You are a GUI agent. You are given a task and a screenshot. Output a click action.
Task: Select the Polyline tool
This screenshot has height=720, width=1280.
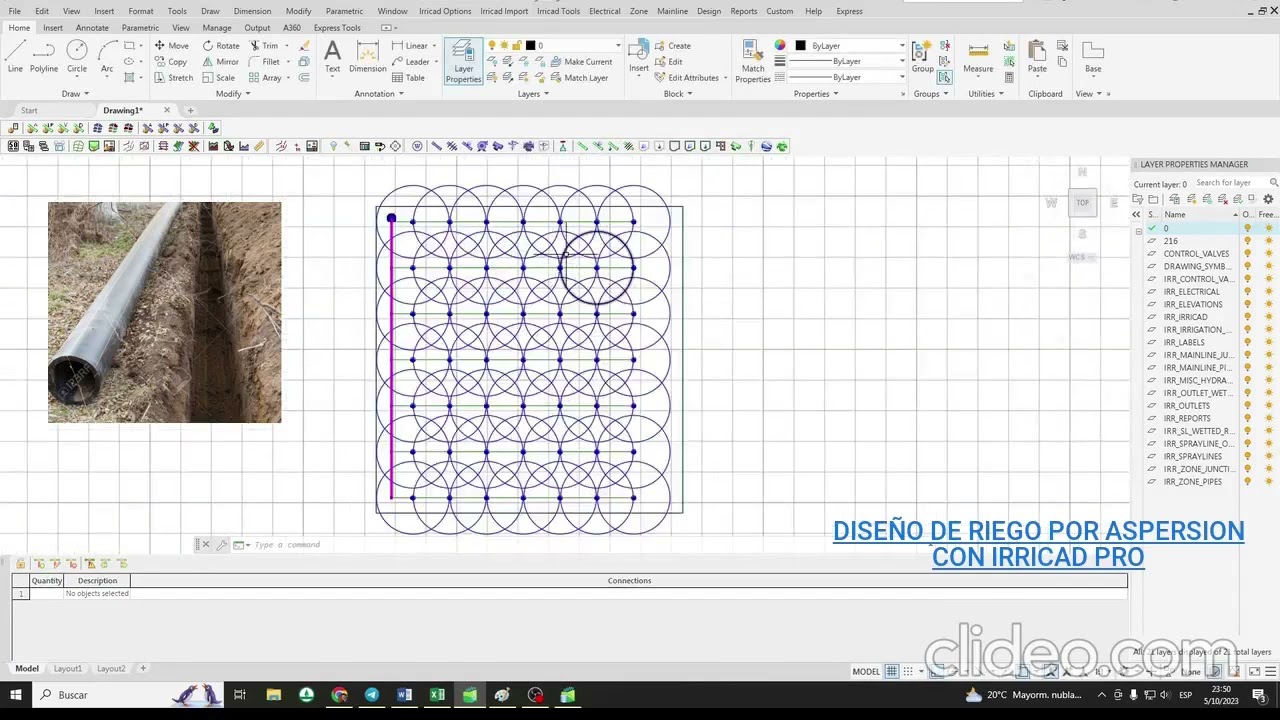coord(44,56)
